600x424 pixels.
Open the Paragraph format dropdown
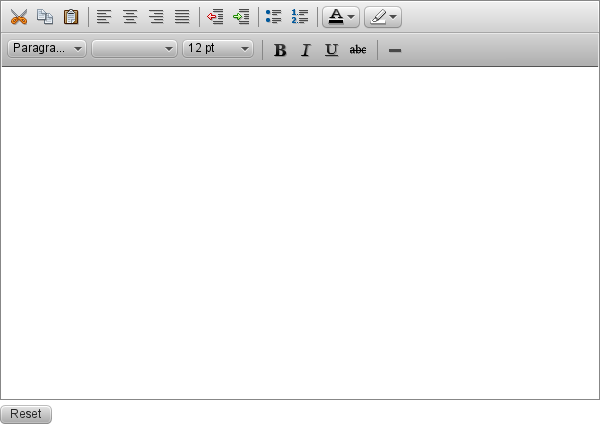47,48
